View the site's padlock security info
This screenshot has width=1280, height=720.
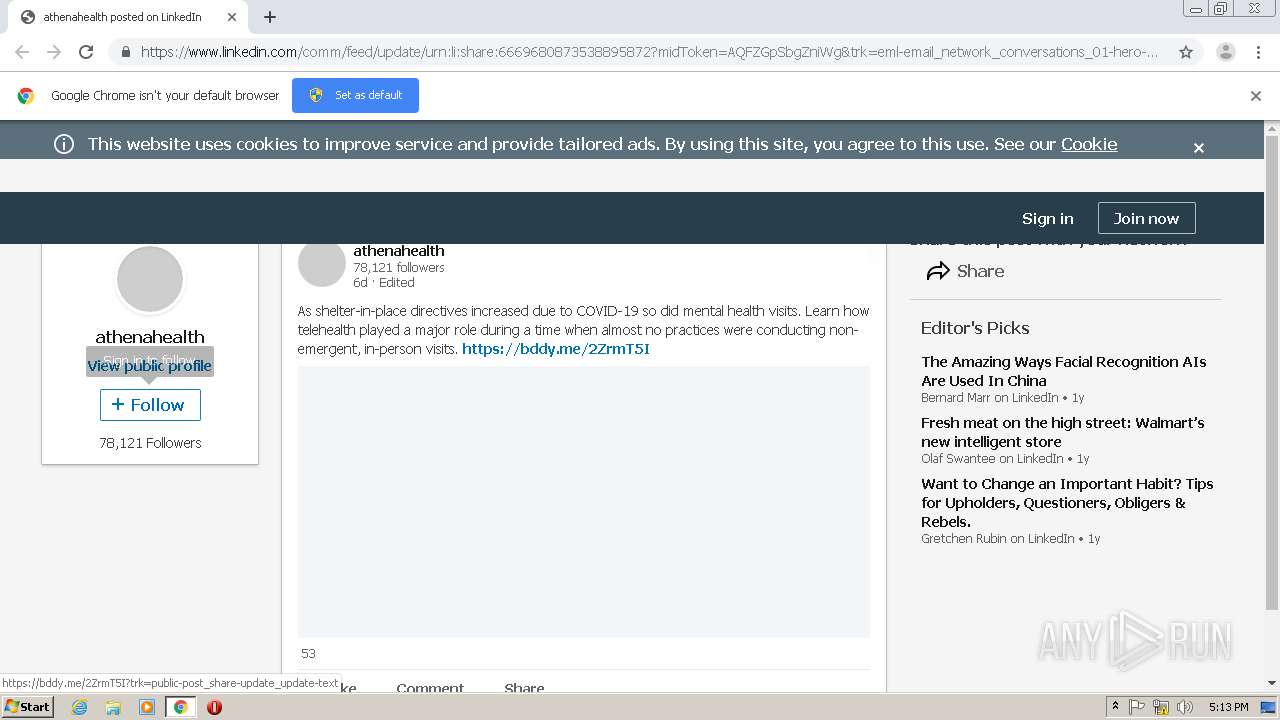tap(125, 52)
